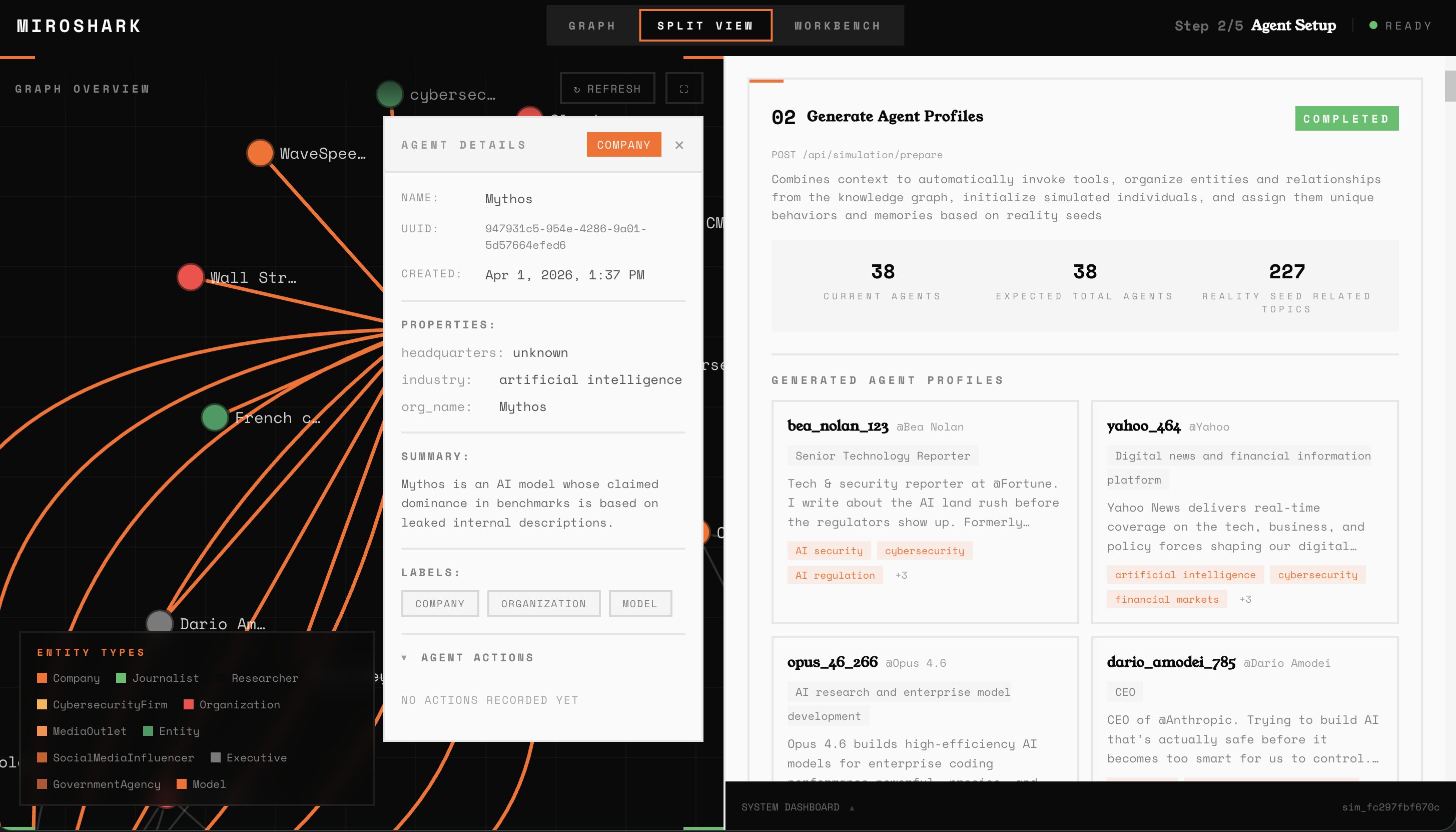Switch to the Graph view tab
Image resolution: width=1456 pixels, height=832 pixels.
click(x=592, y=26)
